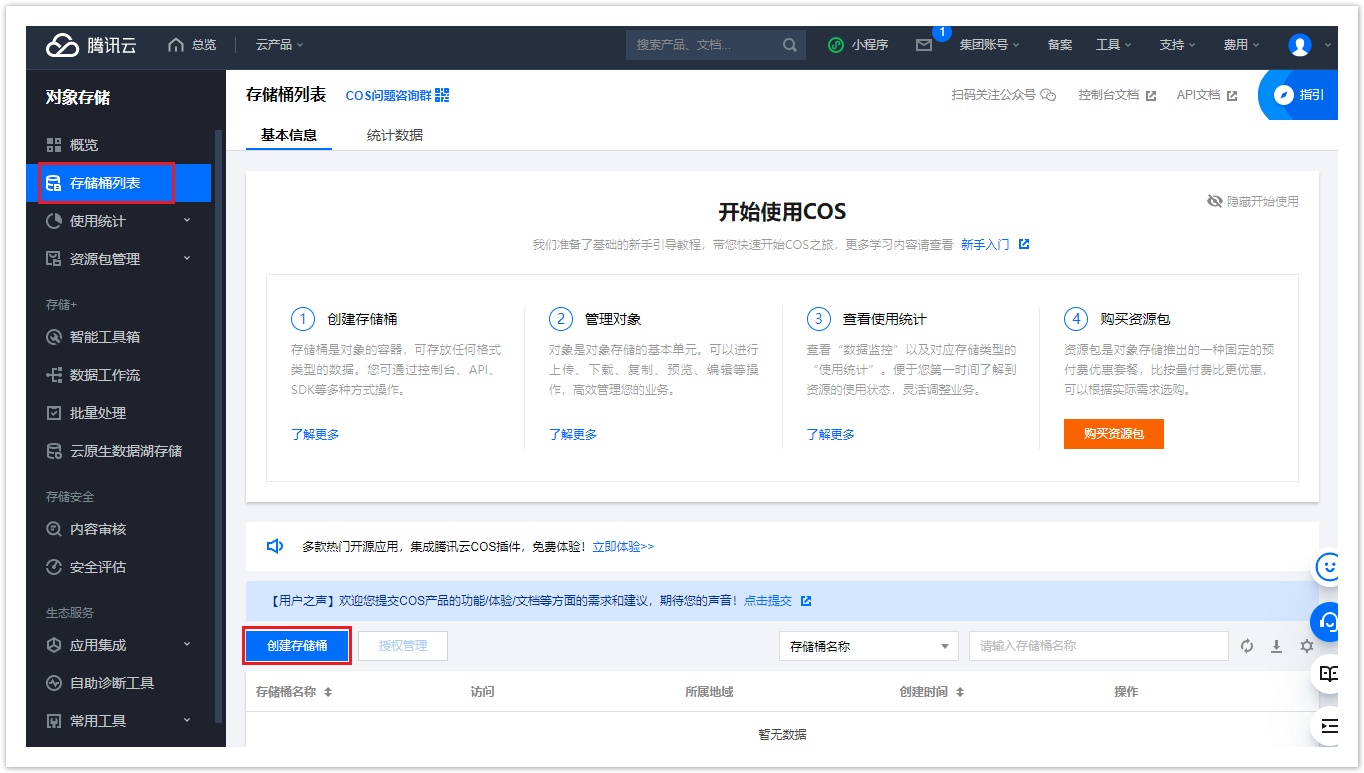This screenshot has height=773, width=1364.
Task: Click the 授权管理 button
Action: 403,646
